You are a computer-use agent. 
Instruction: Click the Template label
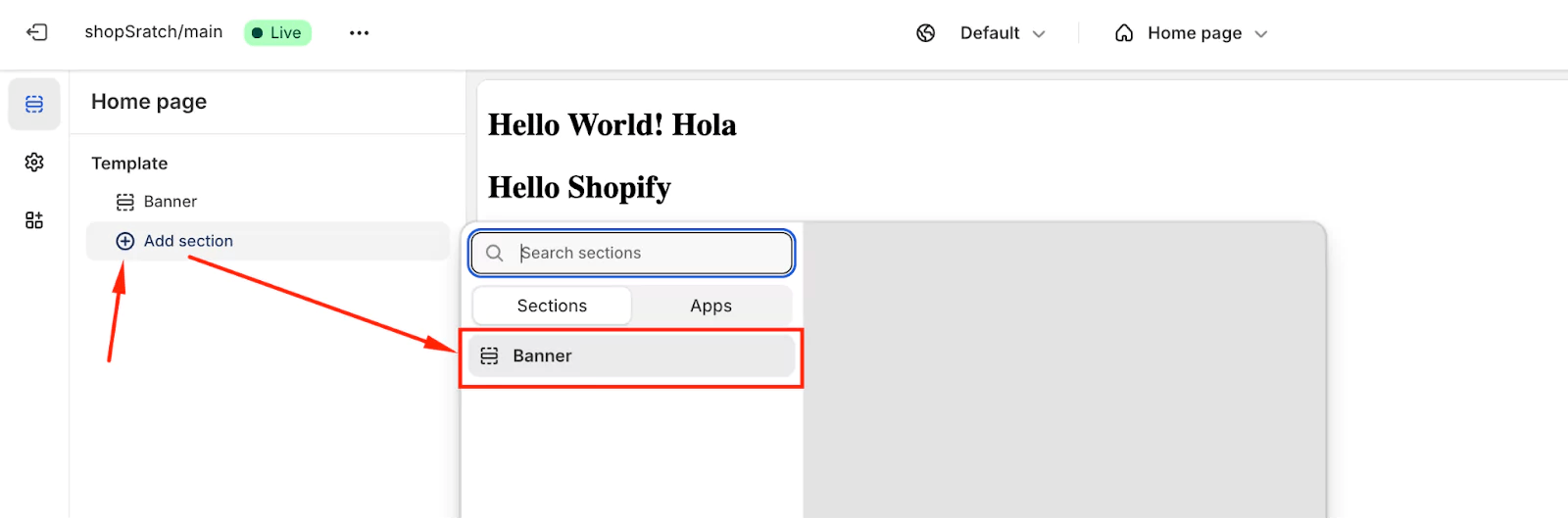pos(129,164)
